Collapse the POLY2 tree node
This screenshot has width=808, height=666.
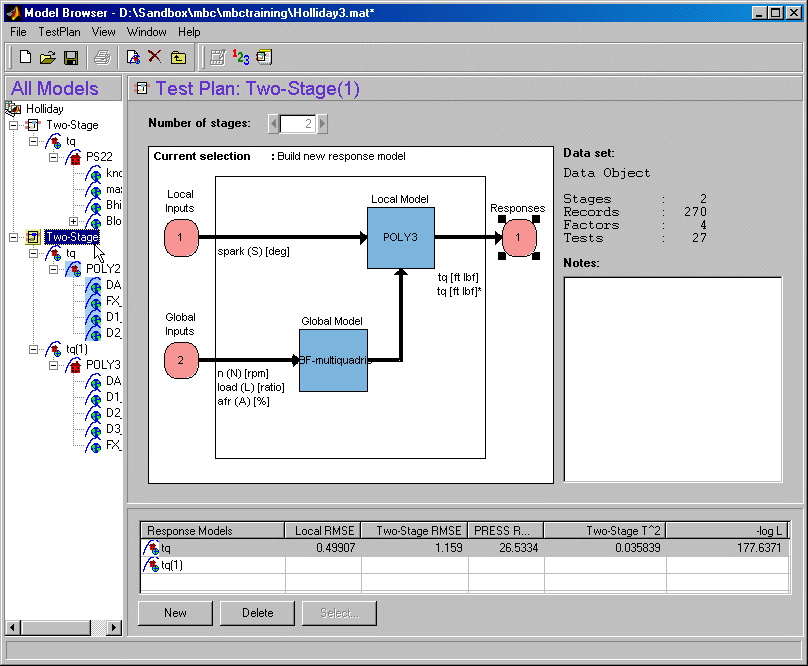(x=54, y=269)
